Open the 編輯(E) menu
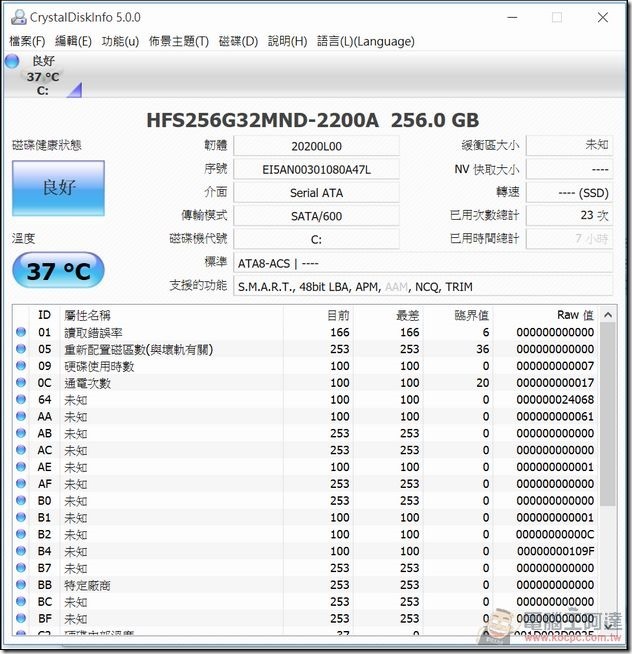The width and height of the screenshot is (632, 654). [x=73, y=41]
